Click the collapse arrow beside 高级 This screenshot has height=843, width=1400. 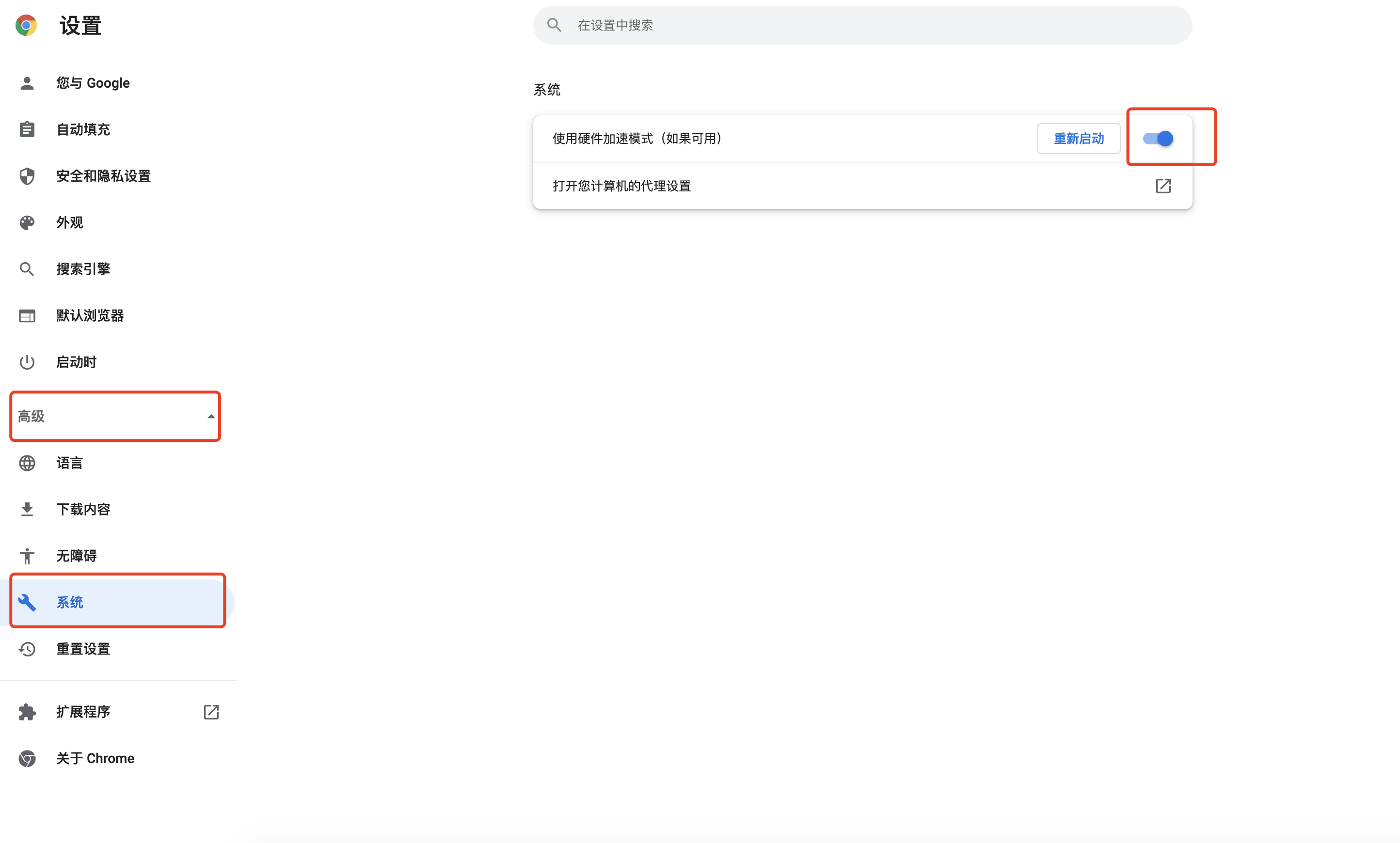pos(211,416)
